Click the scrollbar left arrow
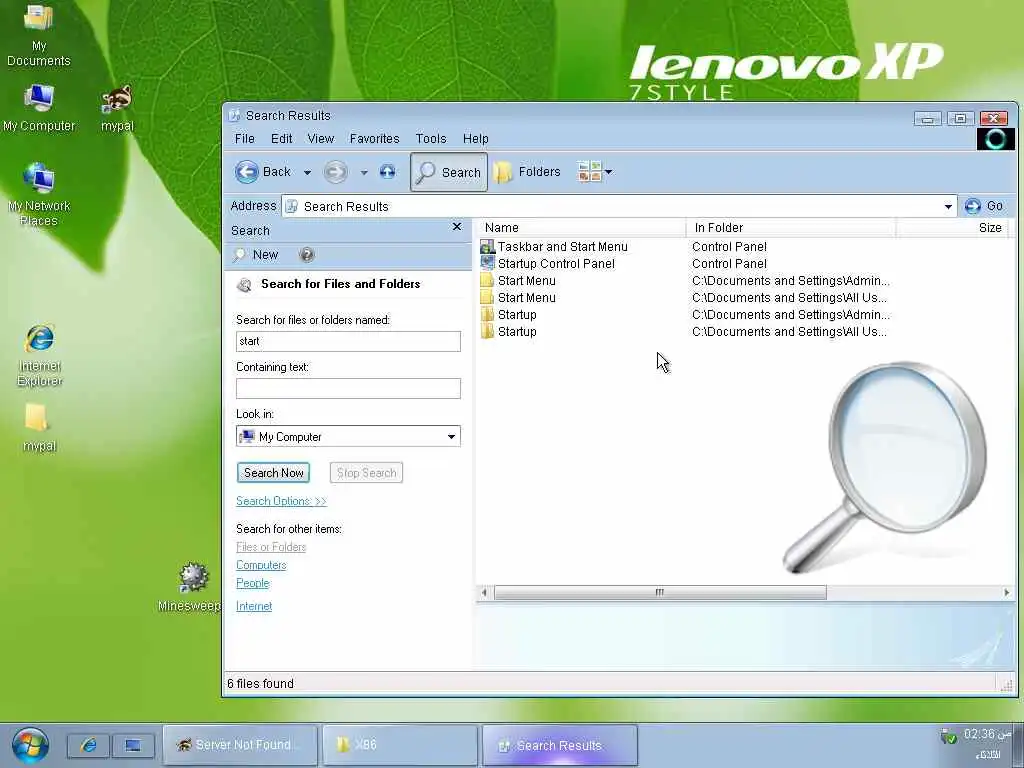The width and height of the screenshot is (1024, 768). pos(484,592)
